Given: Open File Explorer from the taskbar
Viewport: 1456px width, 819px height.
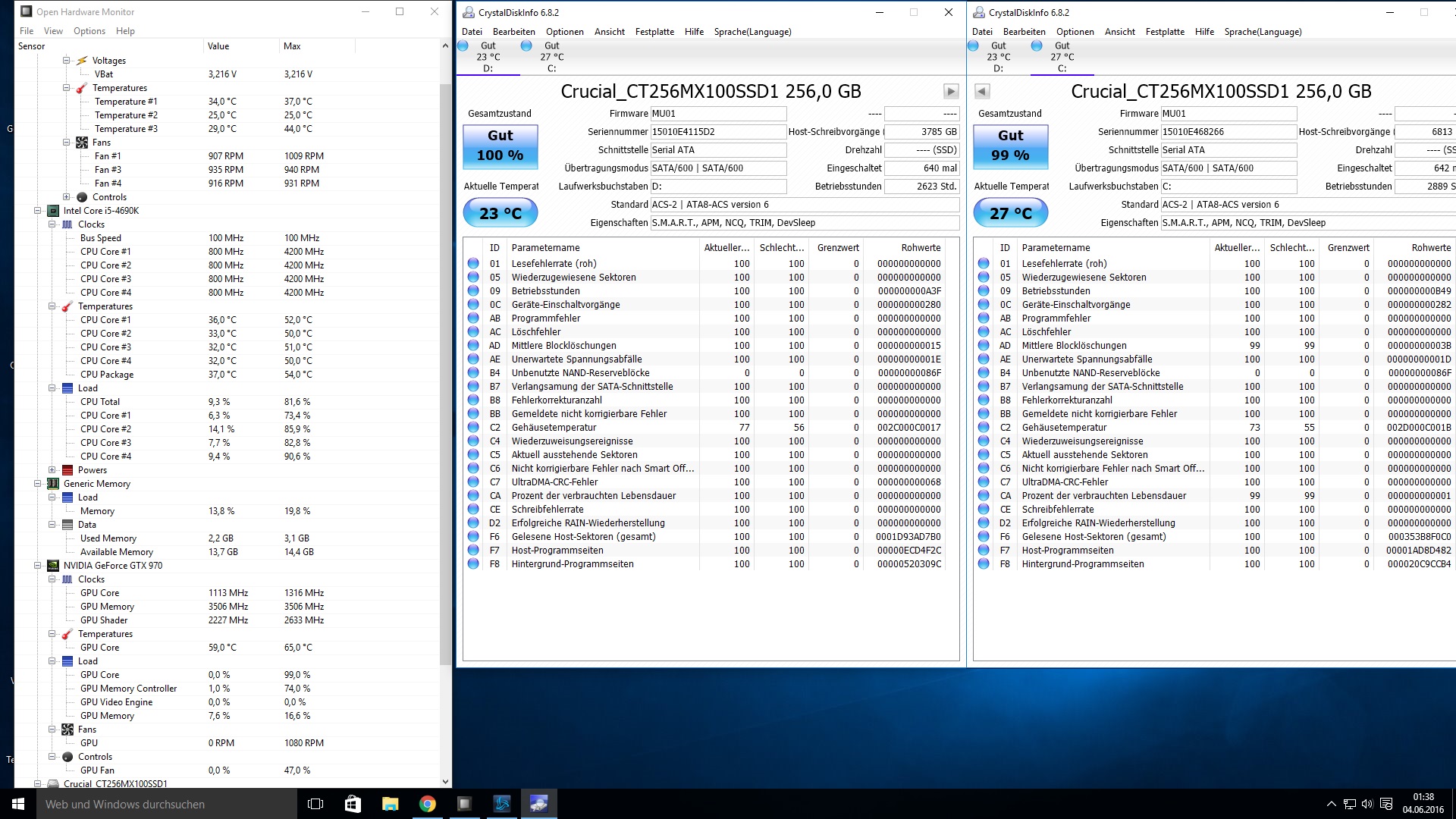Looking at the screenshot, I should 390,804.
